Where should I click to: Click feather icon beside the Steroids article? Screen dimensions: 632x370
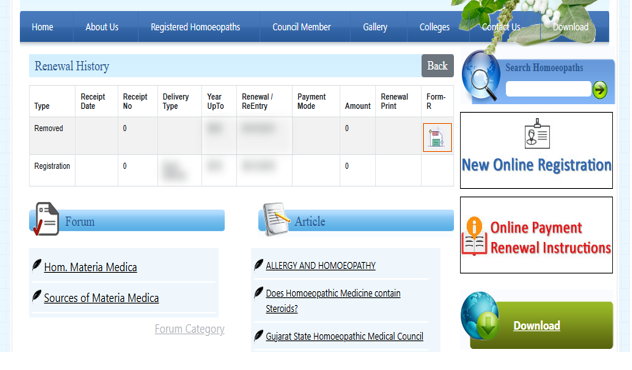[258, 292]
